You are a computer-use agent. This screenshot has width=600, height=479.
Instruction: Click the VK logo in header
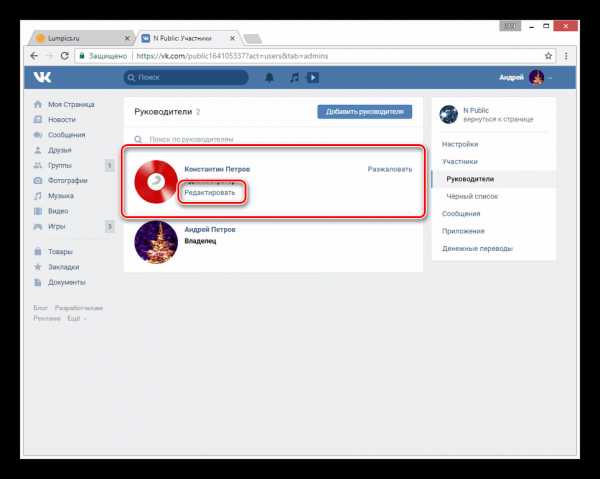(x=42, y=77)
